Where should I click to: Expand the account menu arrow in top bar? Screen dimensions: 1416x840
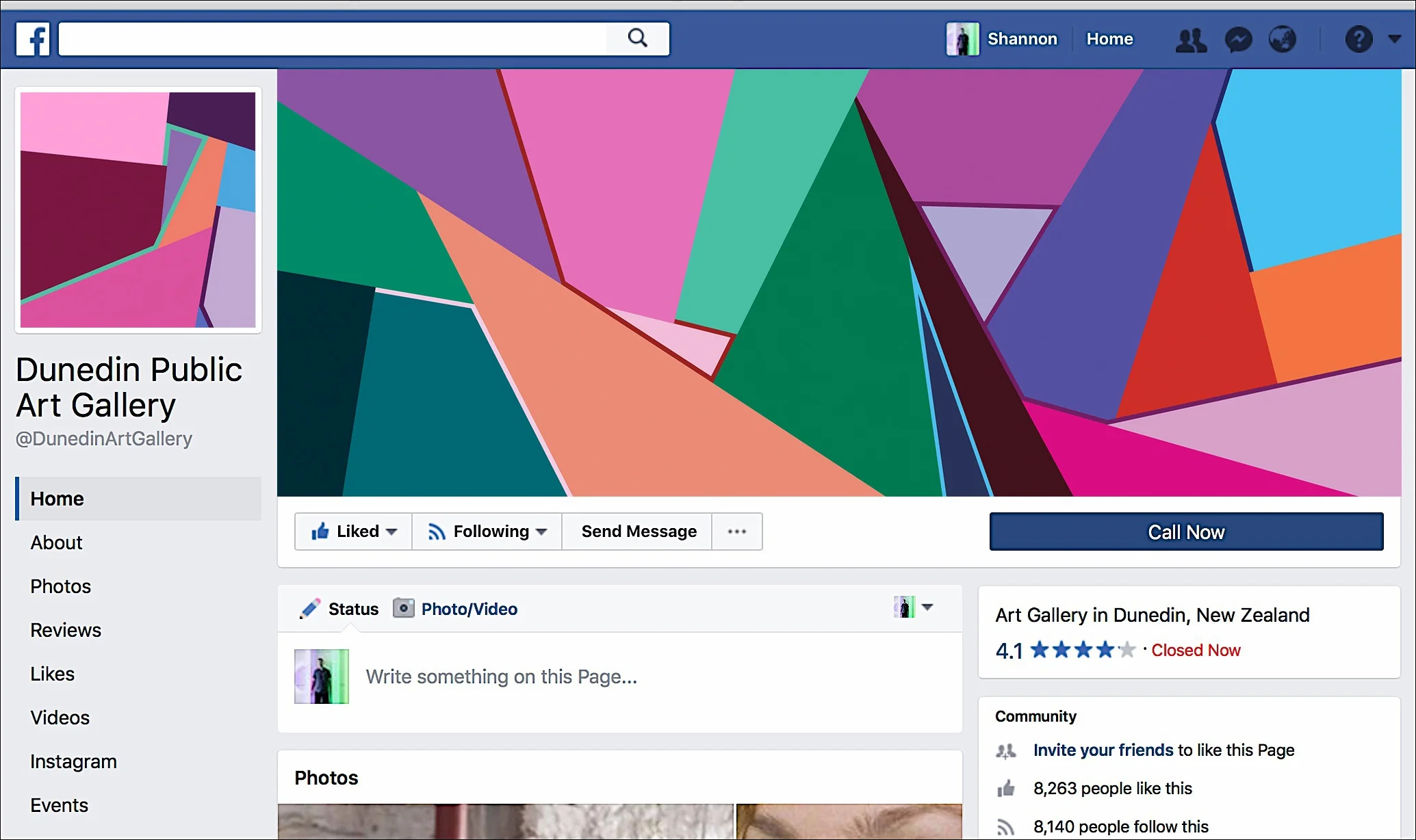click(x=1394, y=39)
